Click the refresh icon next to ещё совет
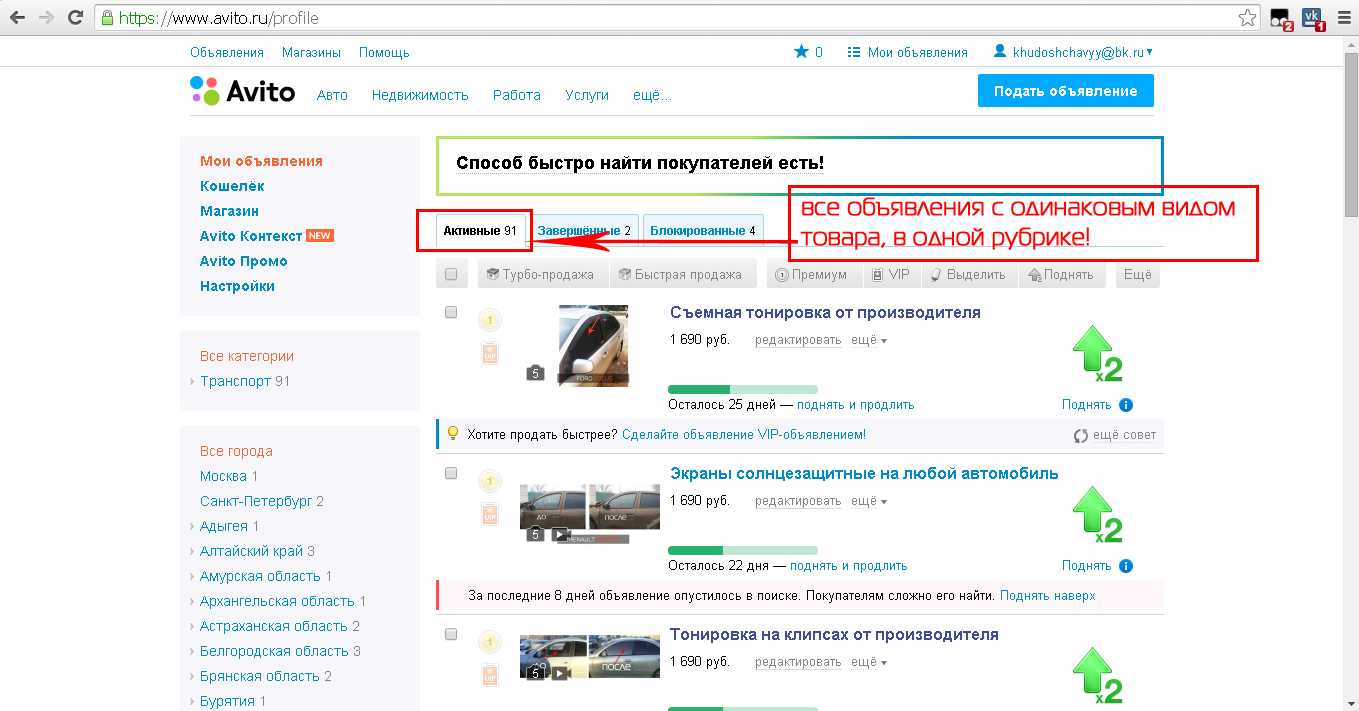This screenshot has height=711, width=1359. (1080, 436)
